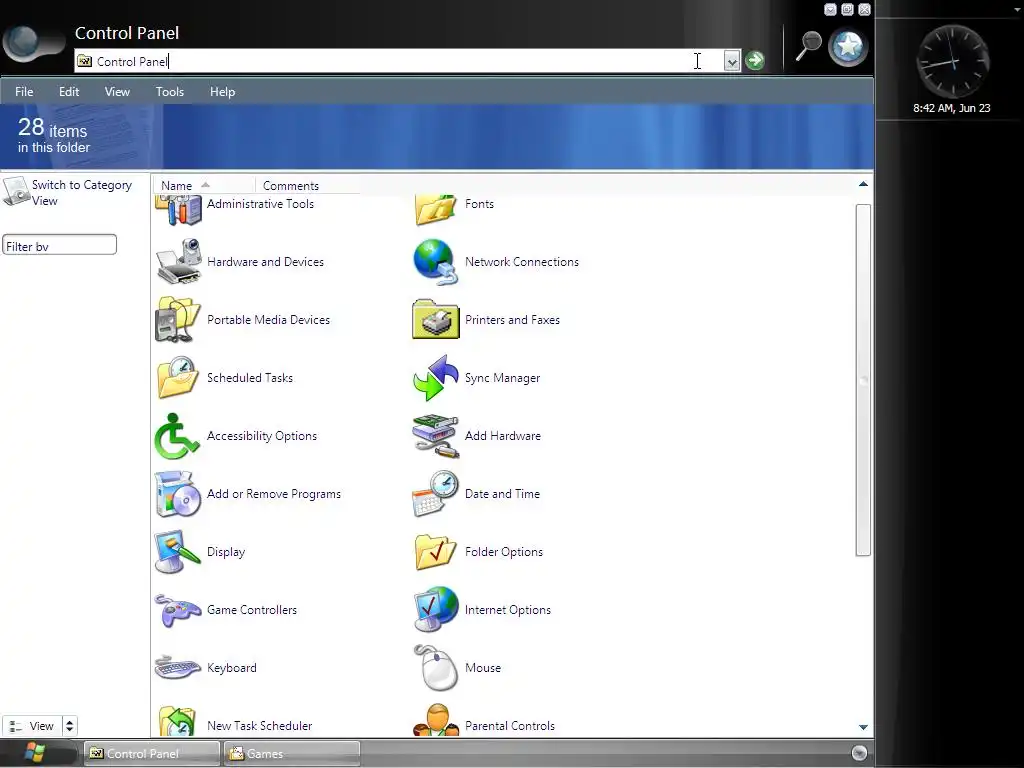Open the File menu
The image size is (1024, 768).
click(24, 92)
